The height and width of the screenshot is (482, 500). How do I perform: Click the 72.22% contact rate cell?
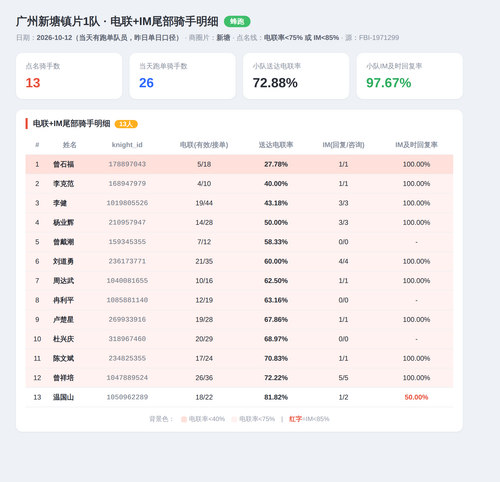point(276,378)
